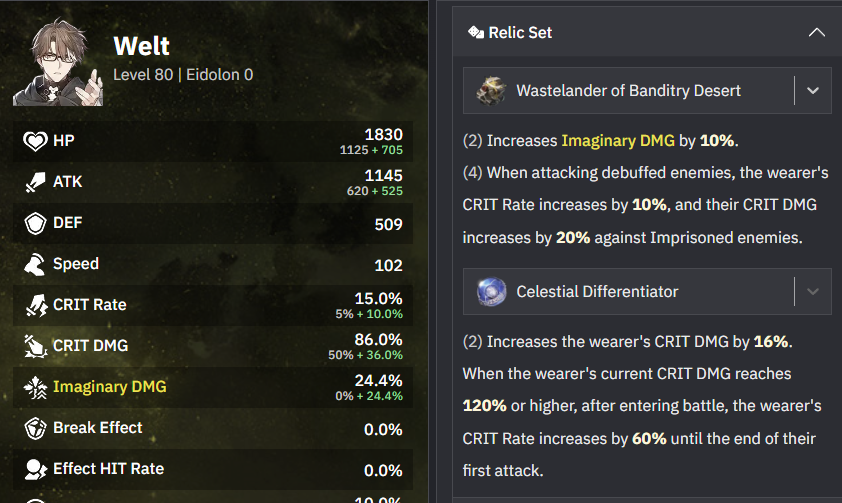Open the Wastelander of Banditry Desert dropdown
The width and height of the screenshot is (842, 503).
pos(812,91)
